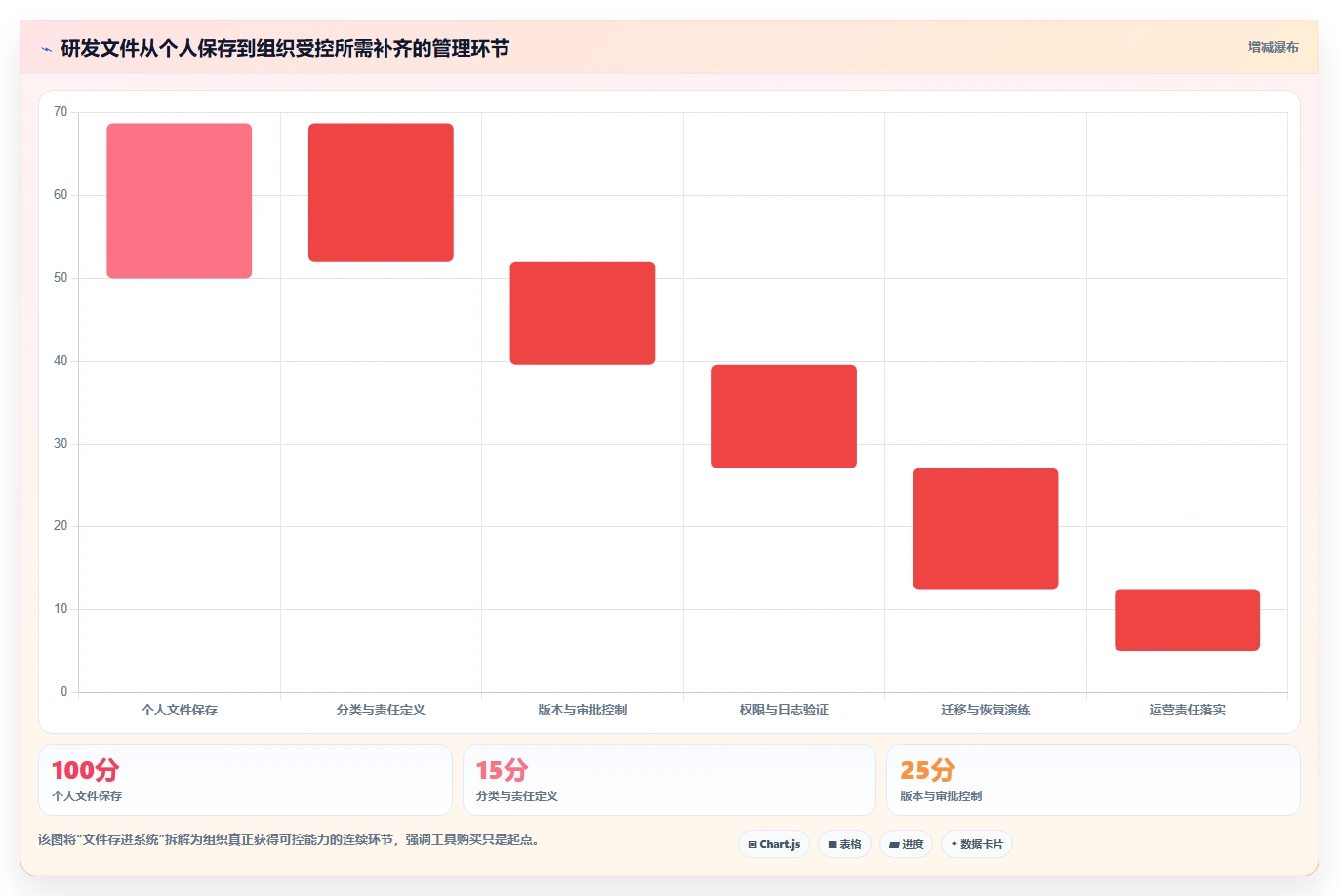Click the footer description beginning 该图将
This screenshot has width=1339, height=896.
(x=289, y=839)
